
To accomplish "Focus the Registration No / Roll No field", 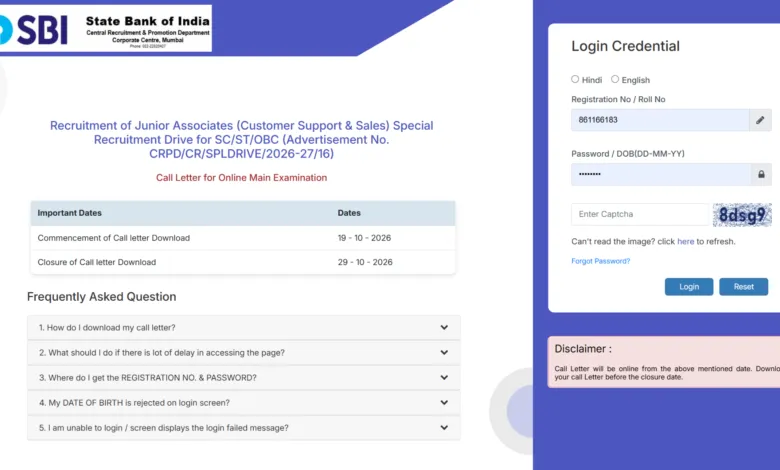I will pos(660,120).
